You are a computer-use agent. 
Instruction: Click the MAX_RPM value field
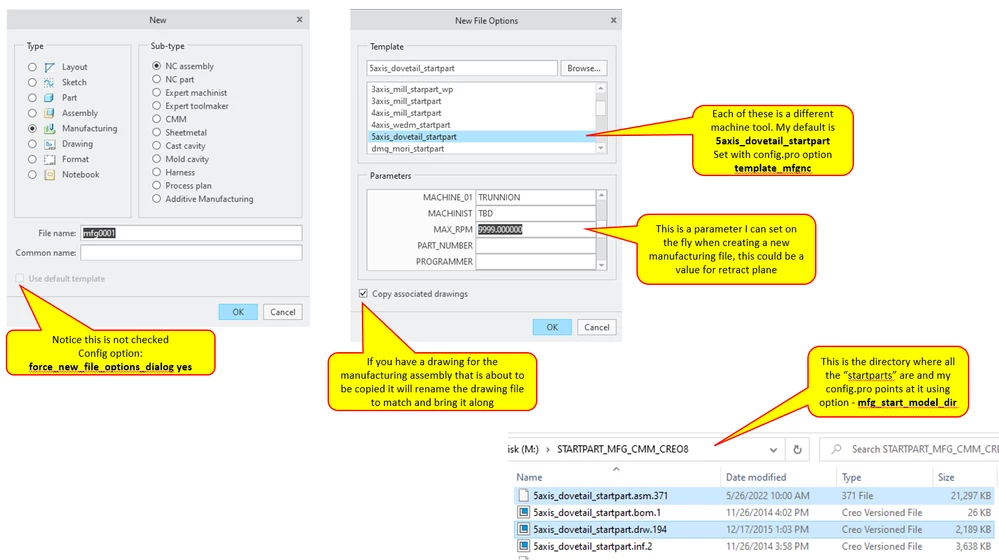(535, 229)
